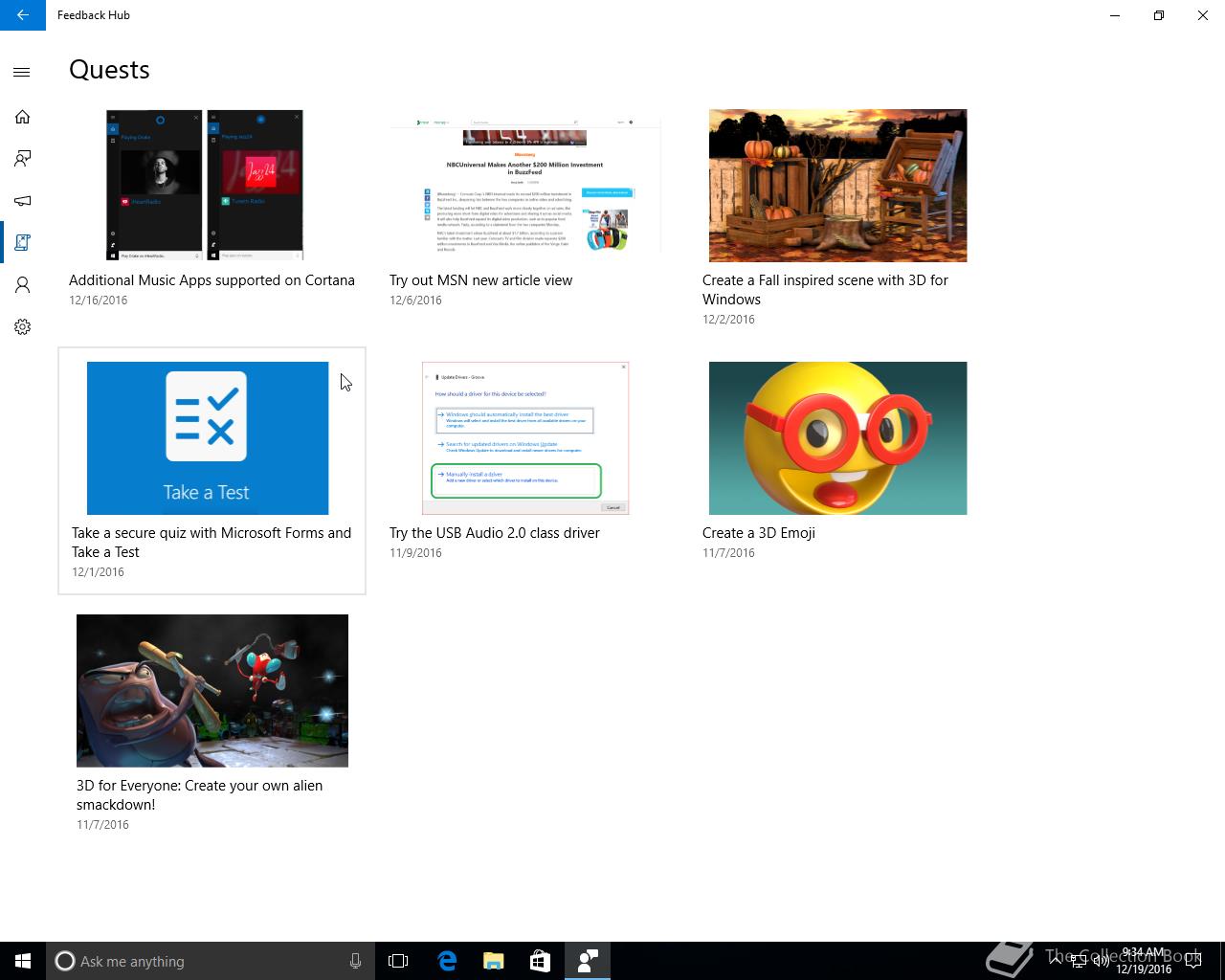This screenshot has height=980, width=1225.
Task: Click the 12/6/2016 date text
Action: pyautogui.click(x=415, y=301)
